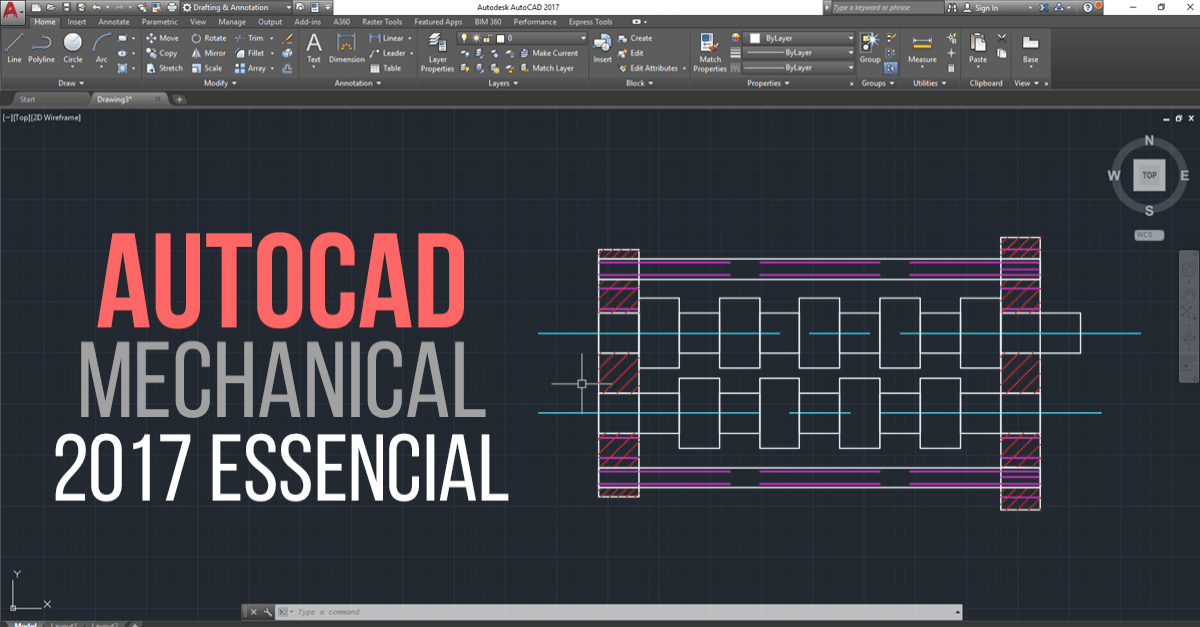Expand the Draw panel

click(71, 83)
